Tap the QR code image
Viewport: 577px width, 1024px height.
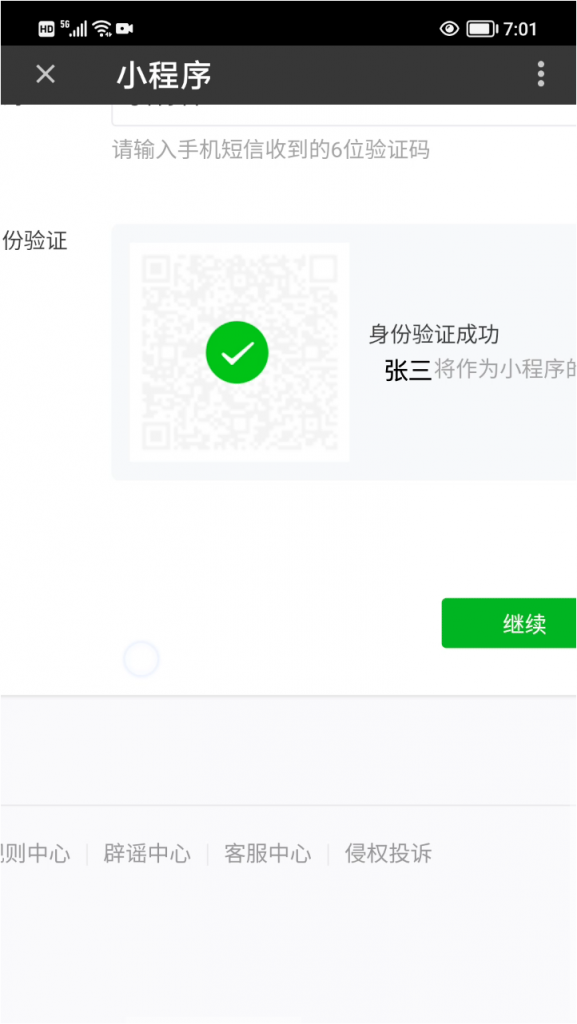(240, 352)
